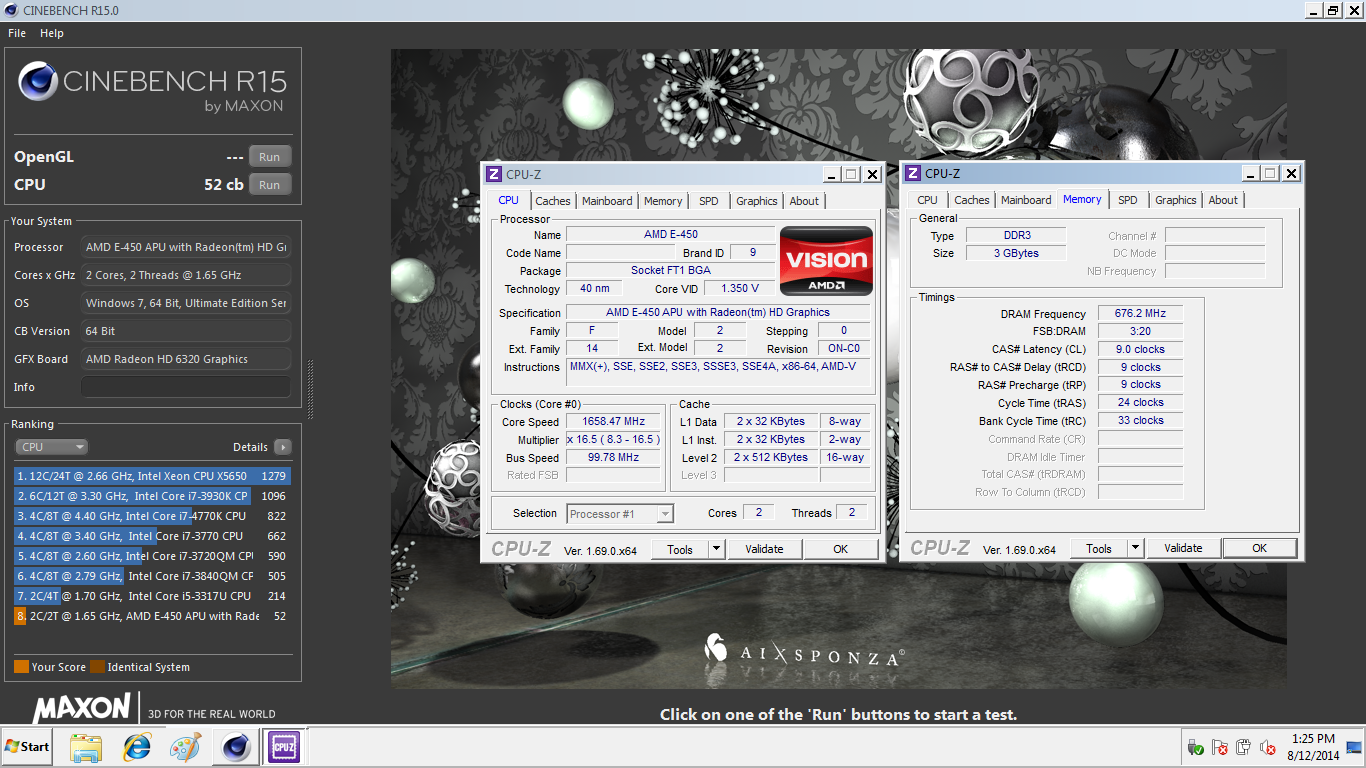
Task: Open the Graphics tab in right CPU-Z window
Action: coord(1176,200)
